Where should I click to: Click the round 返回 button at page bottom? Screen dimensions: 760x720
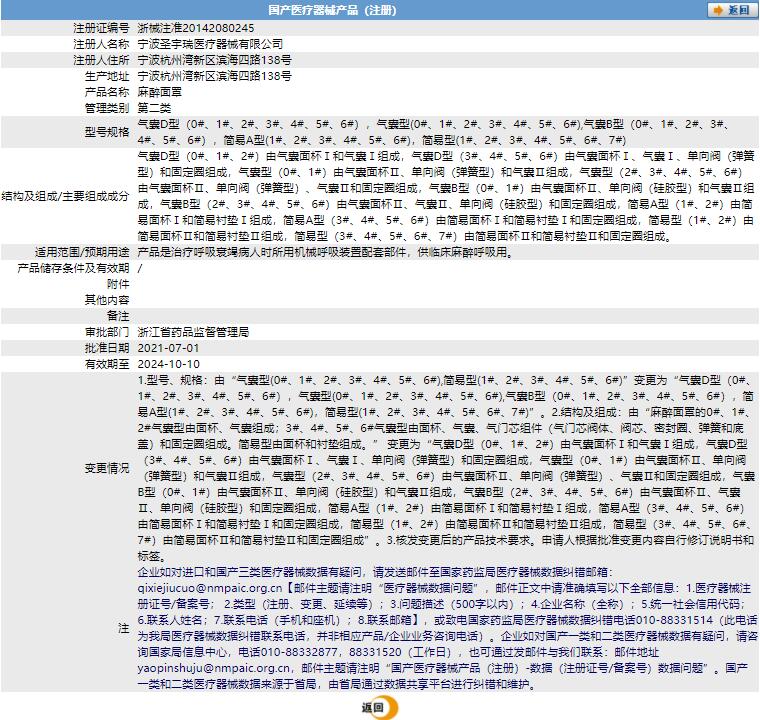click(x=380, y=707)
